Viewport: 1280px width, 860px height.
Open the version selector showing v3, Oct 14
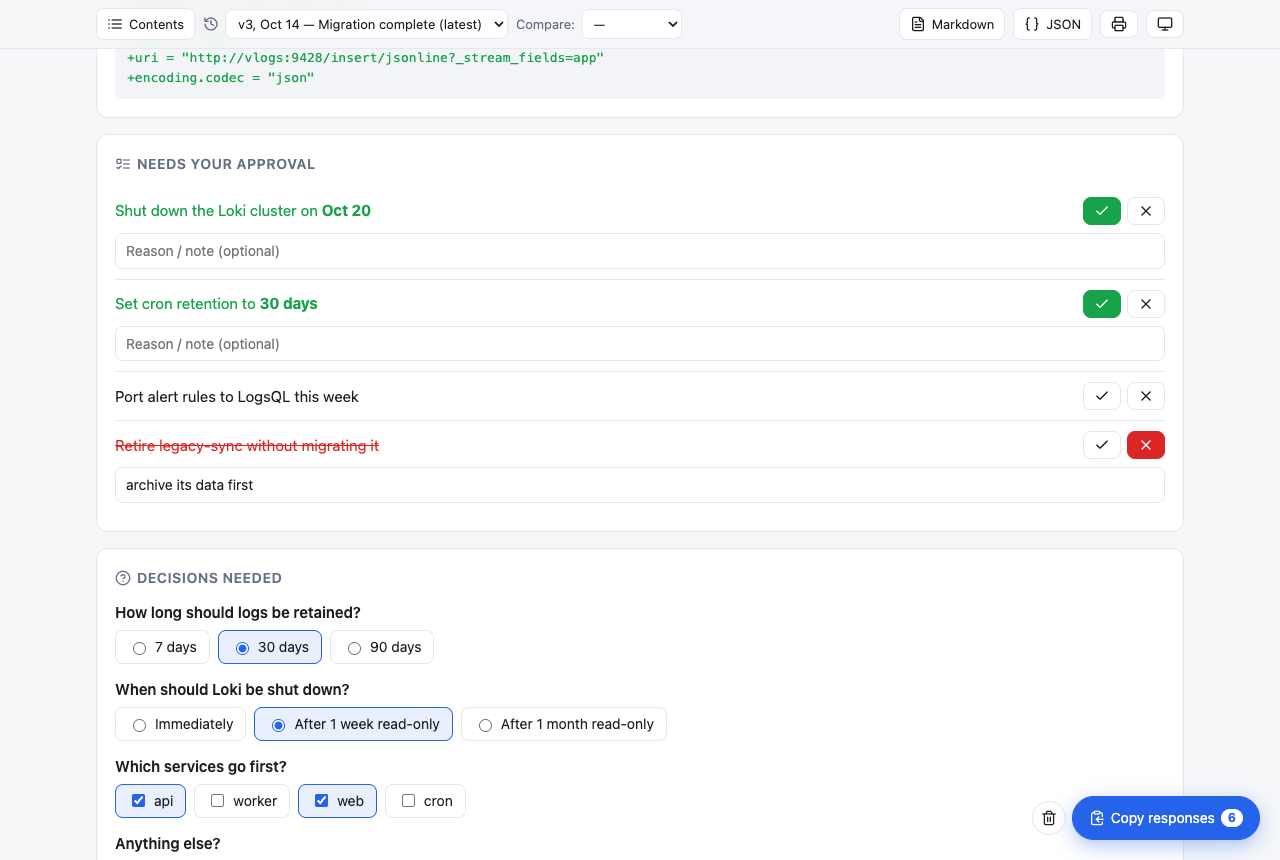click(366, 24)
